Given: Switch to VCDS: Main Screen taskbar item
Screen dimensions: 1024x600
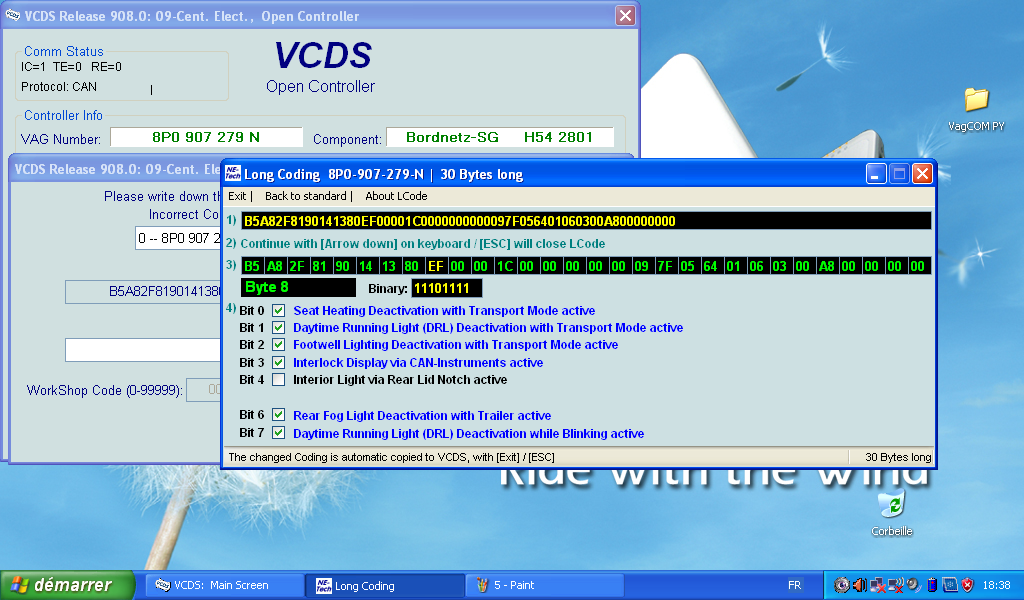Looking at the screenshot, I should click(224, 585).
